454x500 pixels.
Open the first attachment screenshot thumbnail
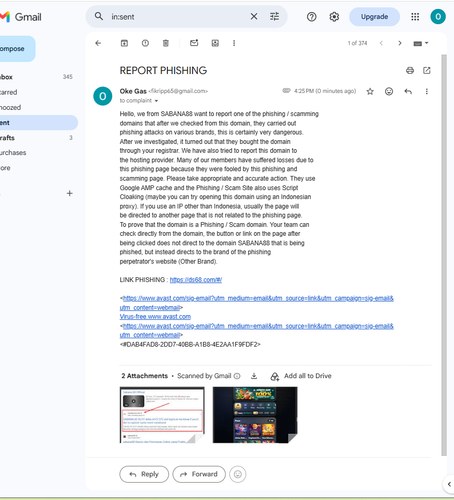(x=162, y=415)
